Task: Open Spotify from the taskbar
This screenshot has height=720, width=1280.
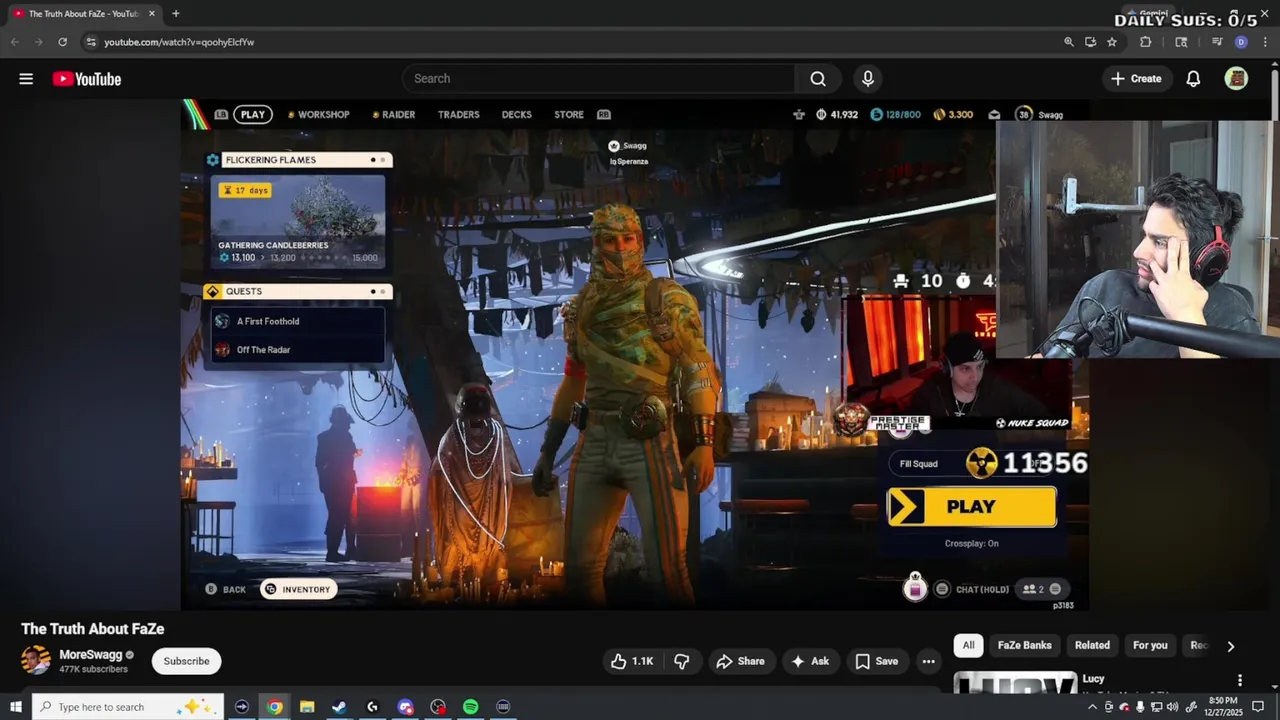Action: point(470,707)
